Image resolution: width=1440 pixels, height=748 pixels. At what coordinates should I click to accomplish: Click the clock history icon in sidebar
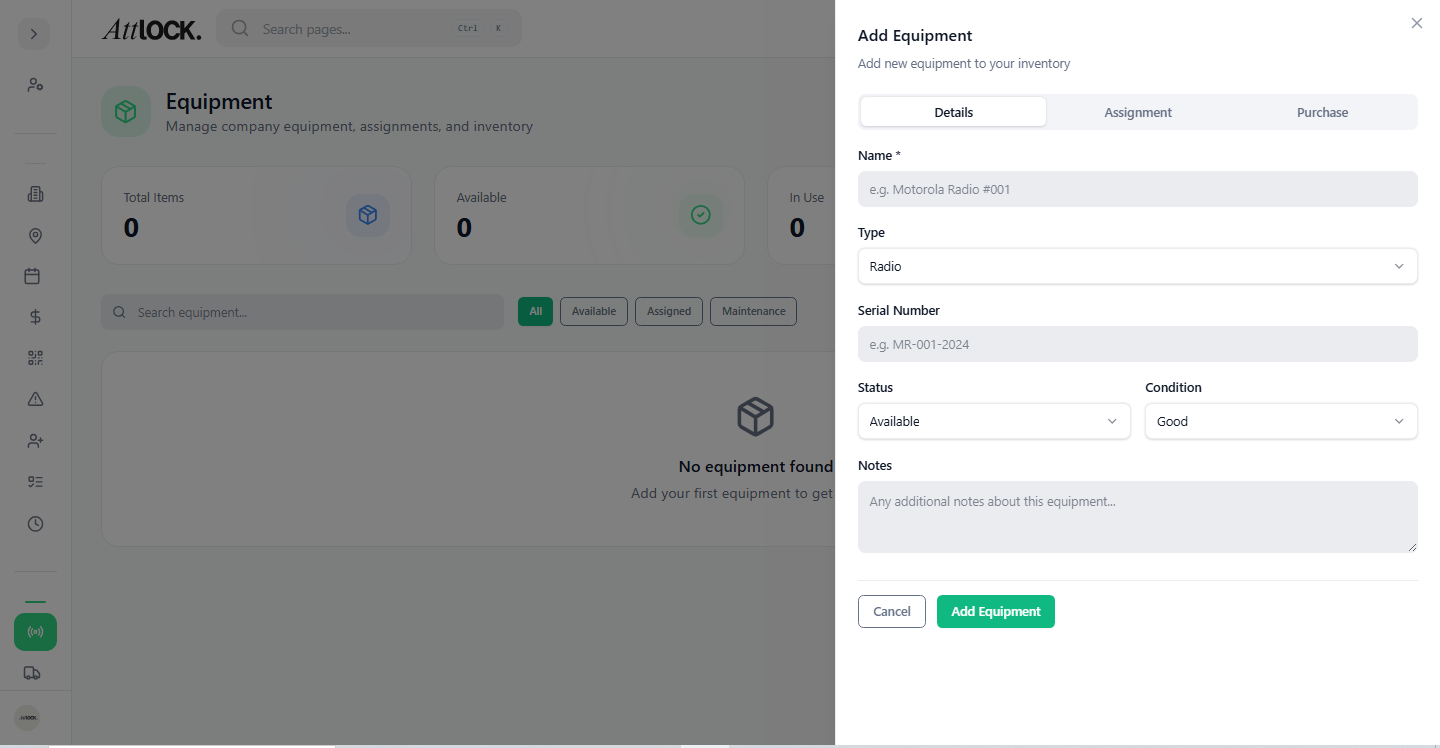[35, 523]
